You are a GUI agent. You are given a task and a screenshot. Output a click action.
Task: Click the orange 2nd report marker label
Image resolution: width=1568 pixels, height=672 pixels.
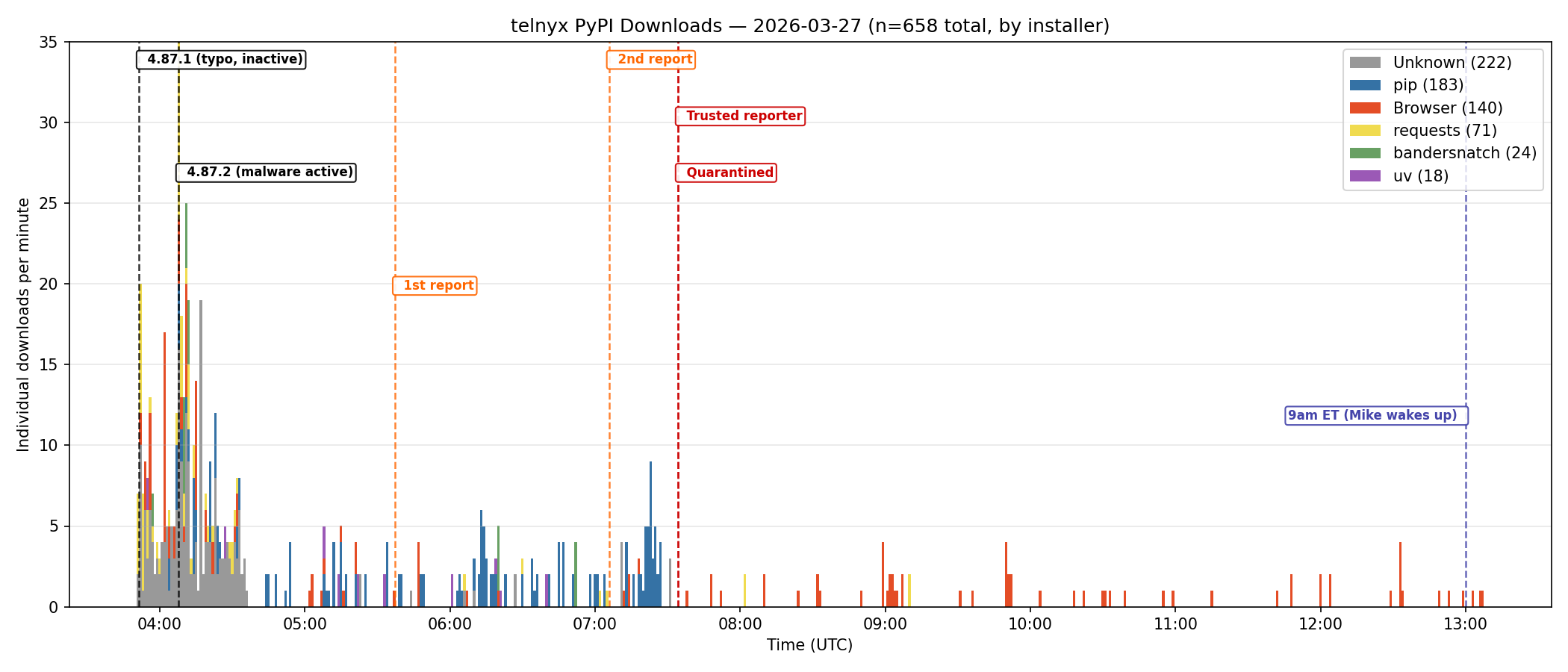pos(650,58)
